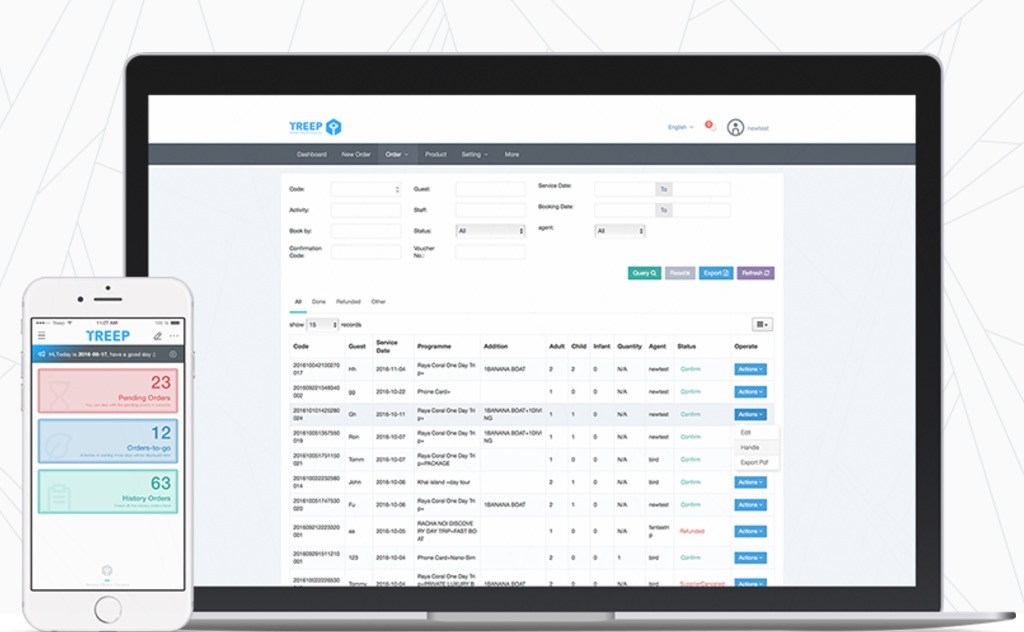Tap the Pending Orders card on phone
This screenshot has height=632, width=1024.
pyautogui.click(x=107, y=390)
